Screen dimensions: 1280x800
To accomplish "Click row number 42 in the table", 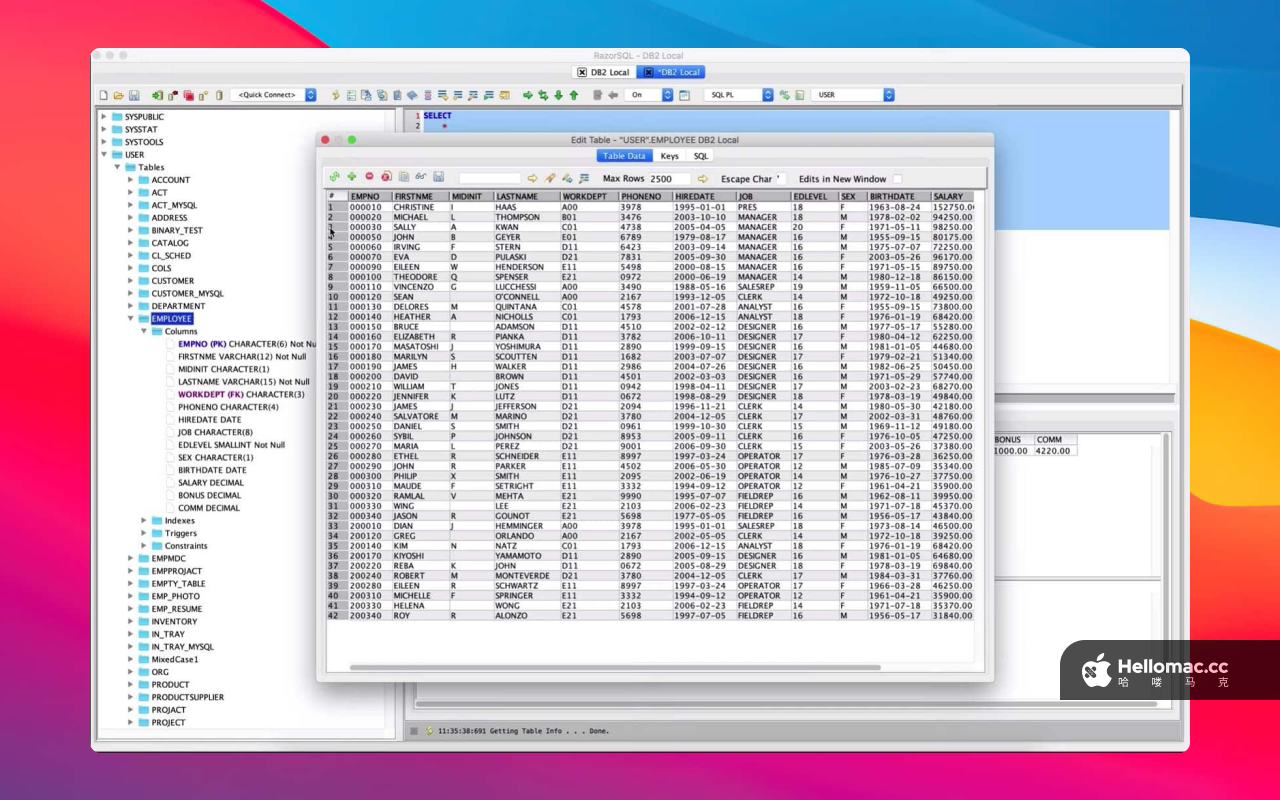I will click(x=337, y=616).
